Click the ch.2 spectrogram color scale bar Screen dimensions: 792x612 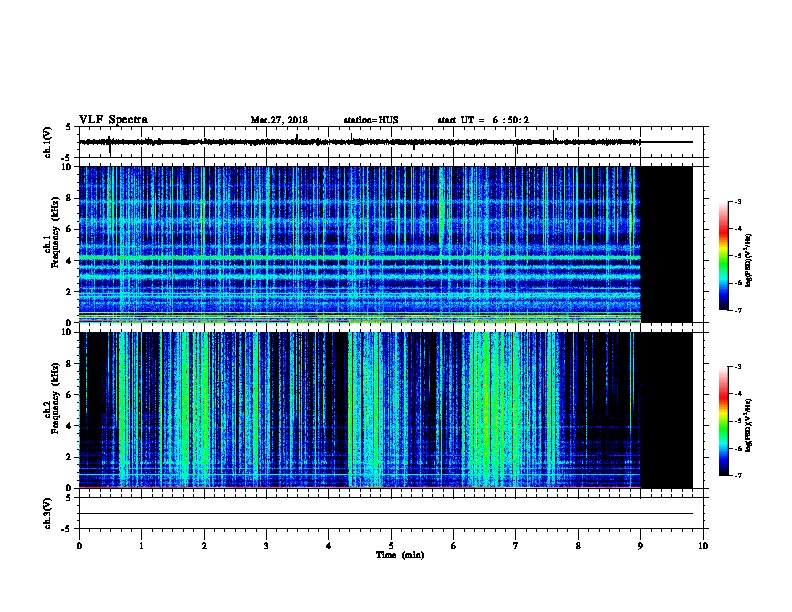point(724,421)
